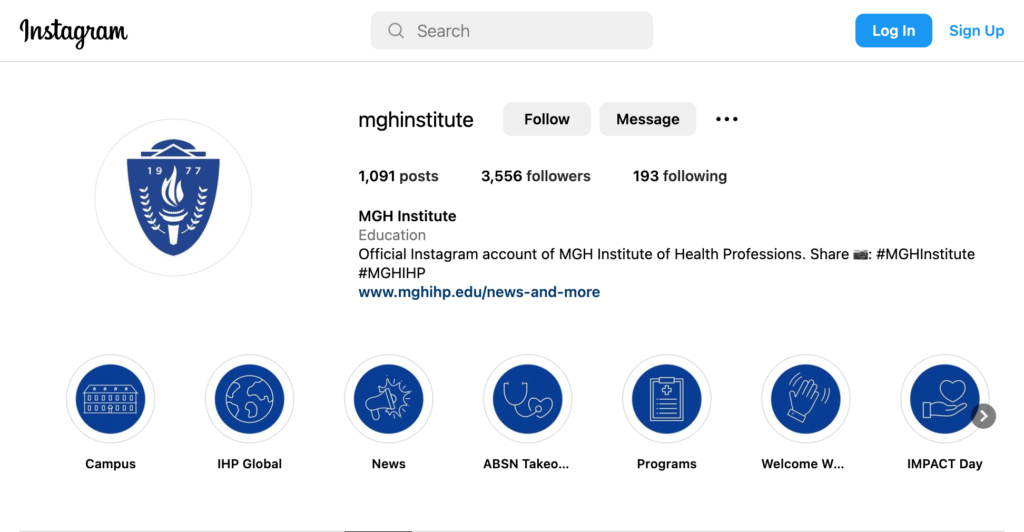This screenshot has width=1024, height=532.
Task: Open the three-dot options menu
Action: 727,119
